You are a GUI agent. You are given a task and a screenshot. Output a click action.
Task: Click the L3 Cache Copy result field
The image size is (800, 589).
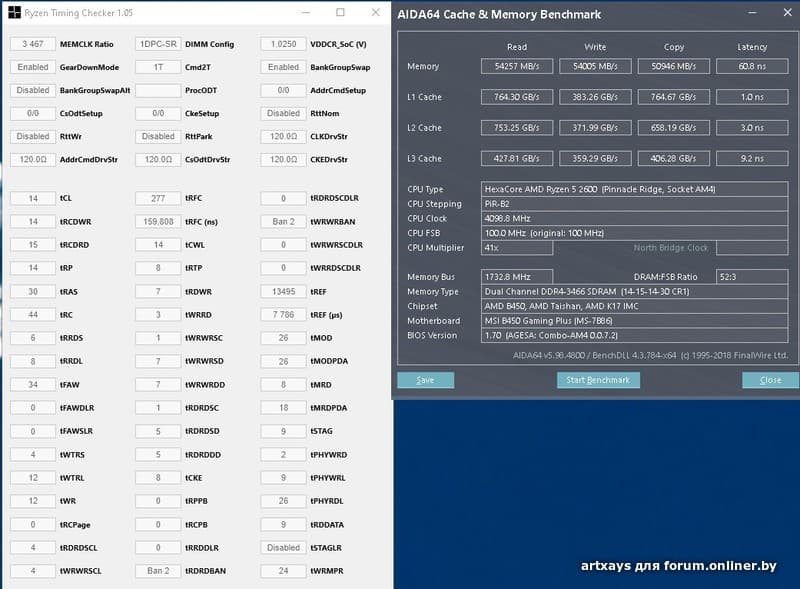click(x=673, y=159)
